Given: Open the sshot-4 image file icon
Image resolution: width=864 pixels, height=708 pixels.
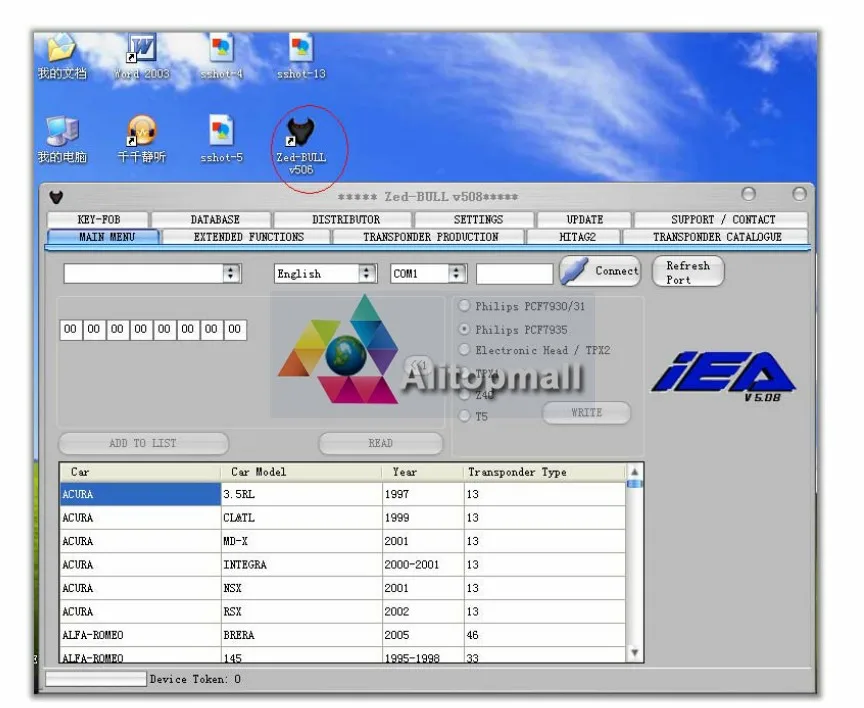Looking at the screenshot, I should [x=222, y=56].
